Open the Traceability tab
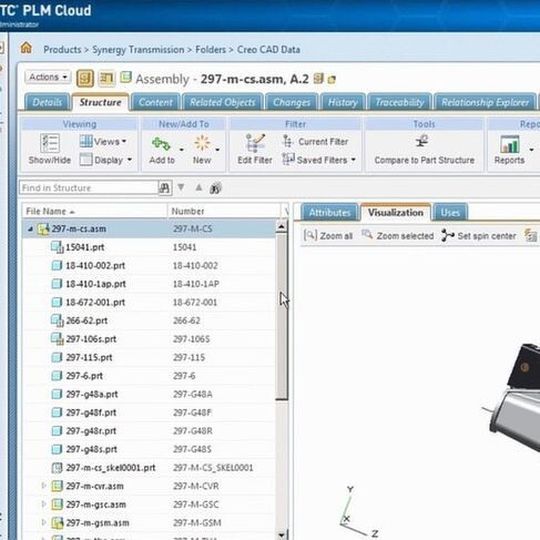This screenshot has width=540, height=540. [x=399, y=102]
